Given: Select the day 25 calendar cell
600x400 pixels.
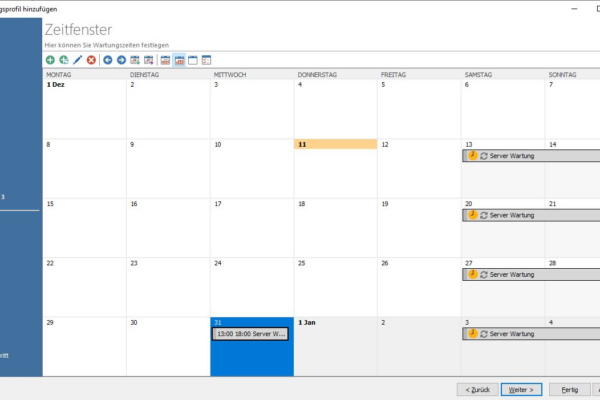Looking at the screenshot, I should 335,285.
